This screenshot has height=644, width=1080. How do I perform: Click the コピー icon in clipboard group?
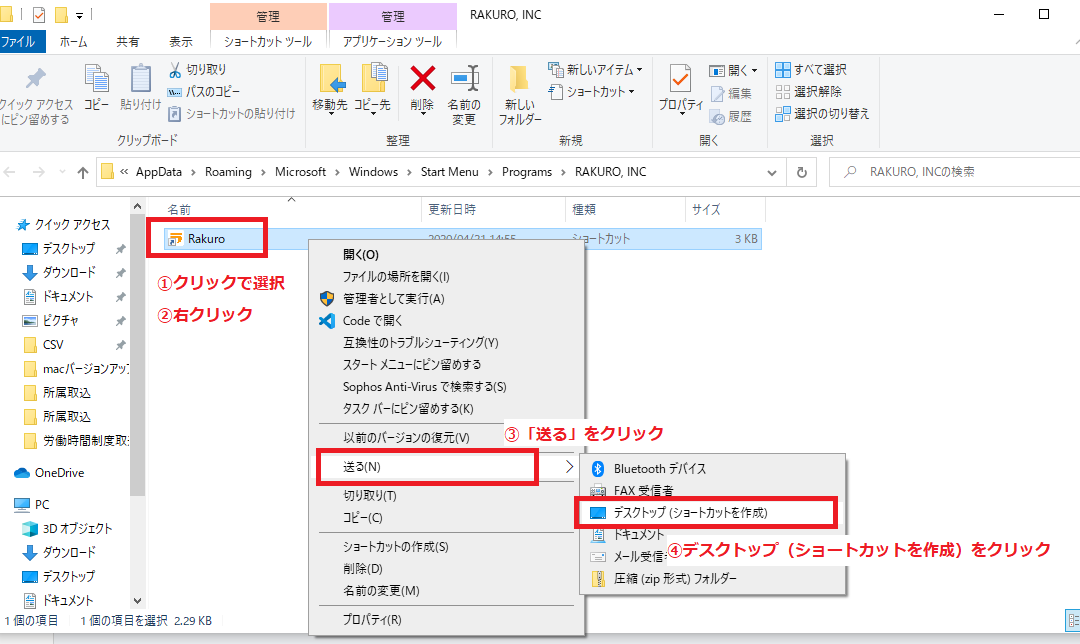point(96,79)
